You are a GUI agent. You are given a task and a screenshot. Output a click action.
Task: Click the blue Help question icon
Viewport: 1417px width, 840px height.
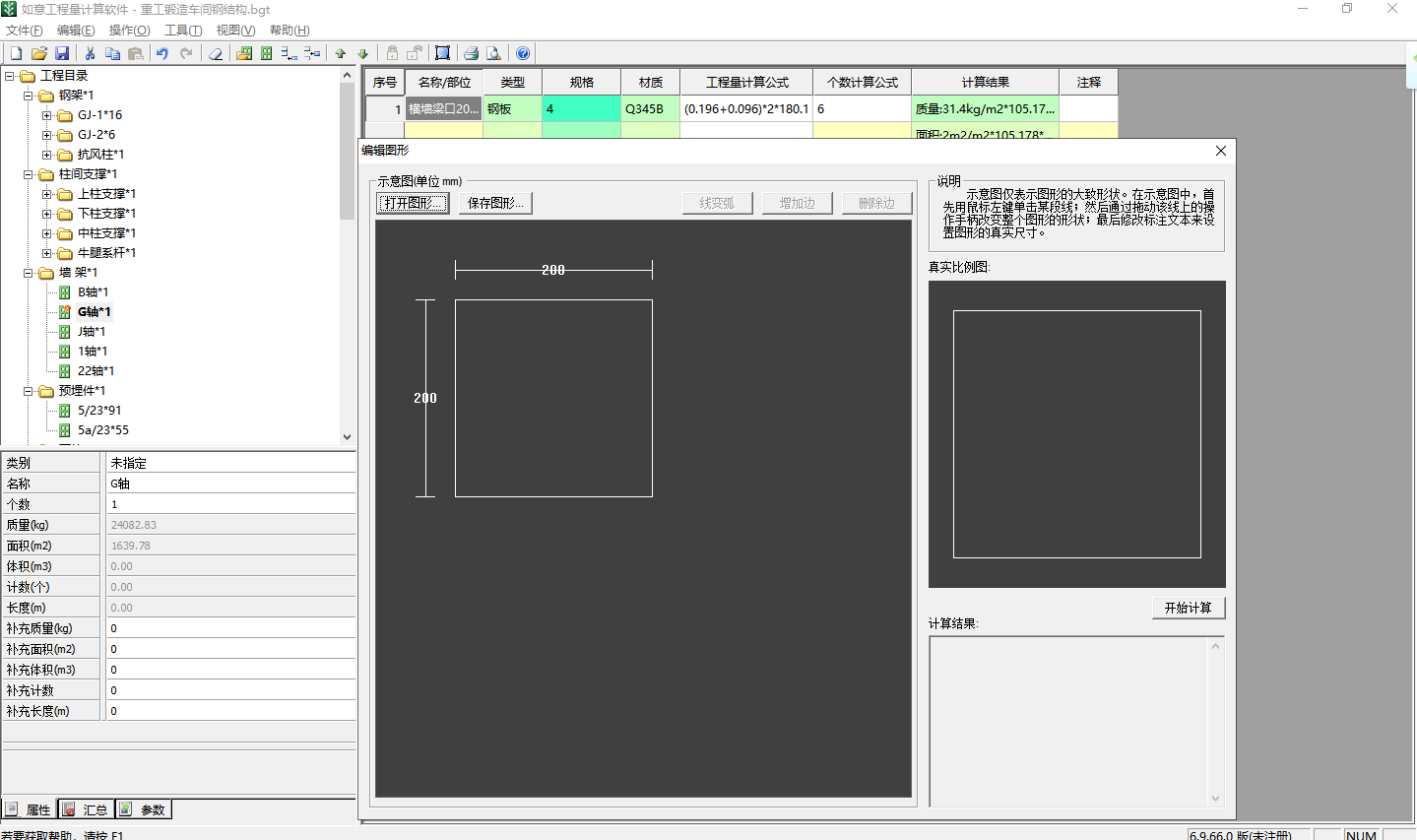pos(523,53)
